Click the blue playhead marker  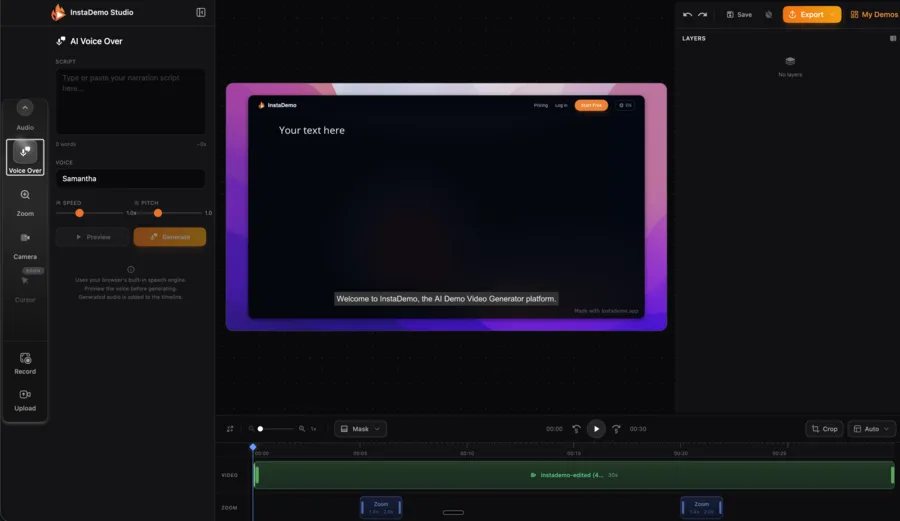point(253,446)
